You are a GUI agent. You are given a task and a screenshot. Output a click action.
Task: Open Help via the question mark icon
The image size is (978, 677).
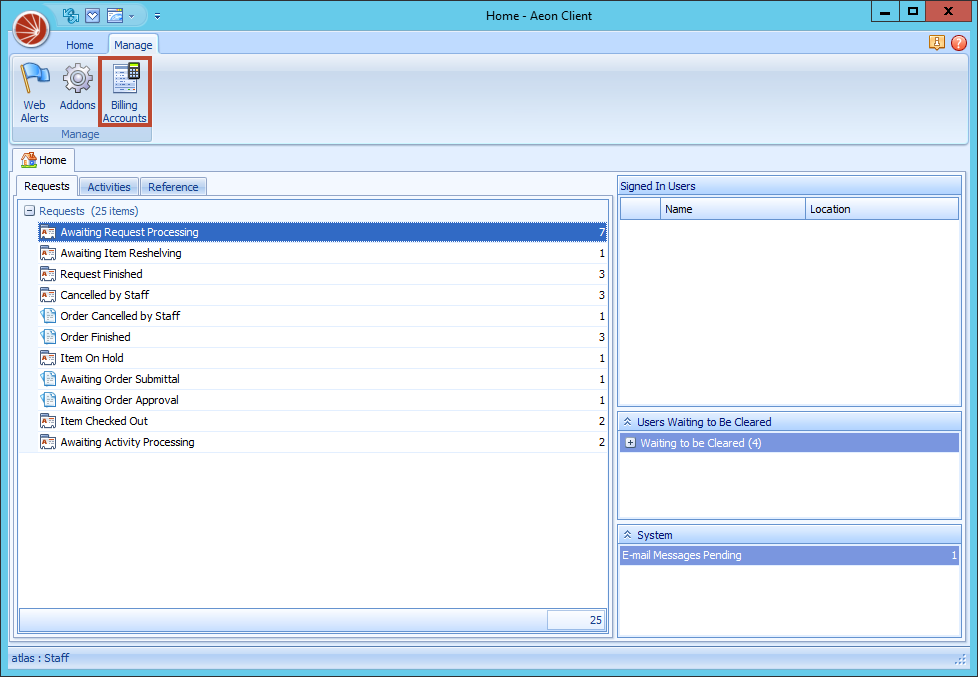click(x=958, y=43)
